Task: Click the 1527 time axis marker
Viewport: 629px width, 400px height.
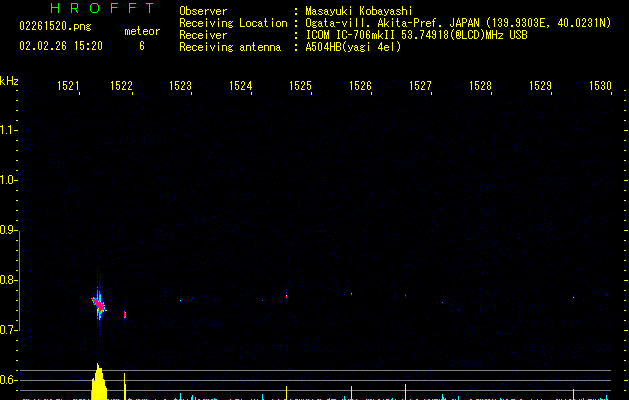Action: 420,86
